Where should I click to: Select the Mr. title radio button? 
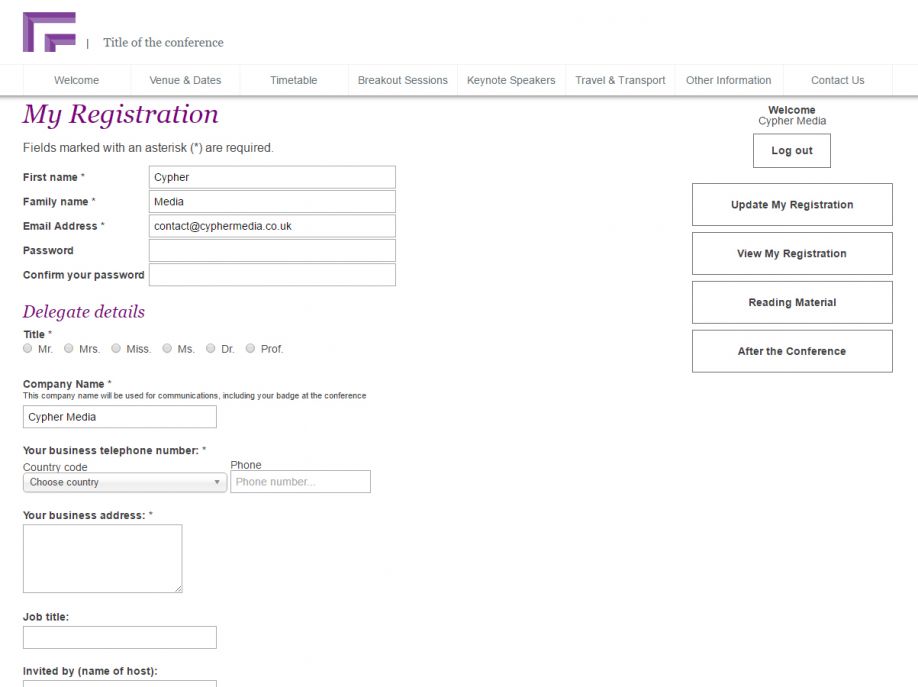point(28,349)
